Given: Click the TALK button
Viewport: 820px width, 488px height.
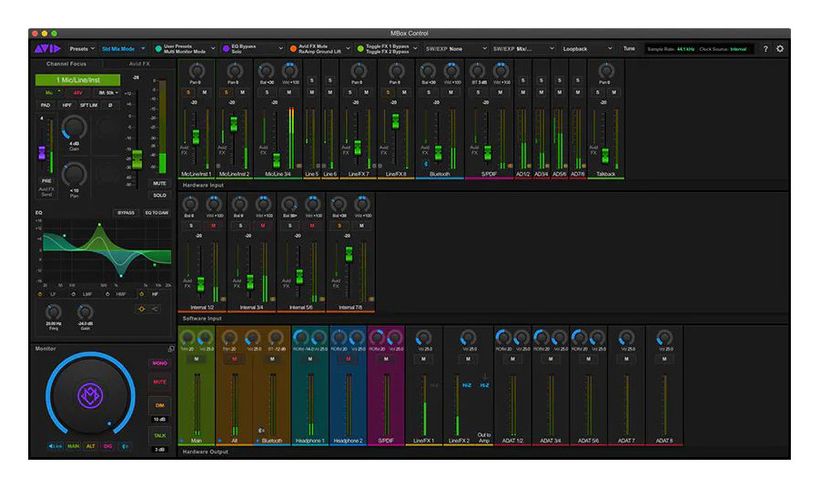Looking at the screenshot, I should coord(160,435).
